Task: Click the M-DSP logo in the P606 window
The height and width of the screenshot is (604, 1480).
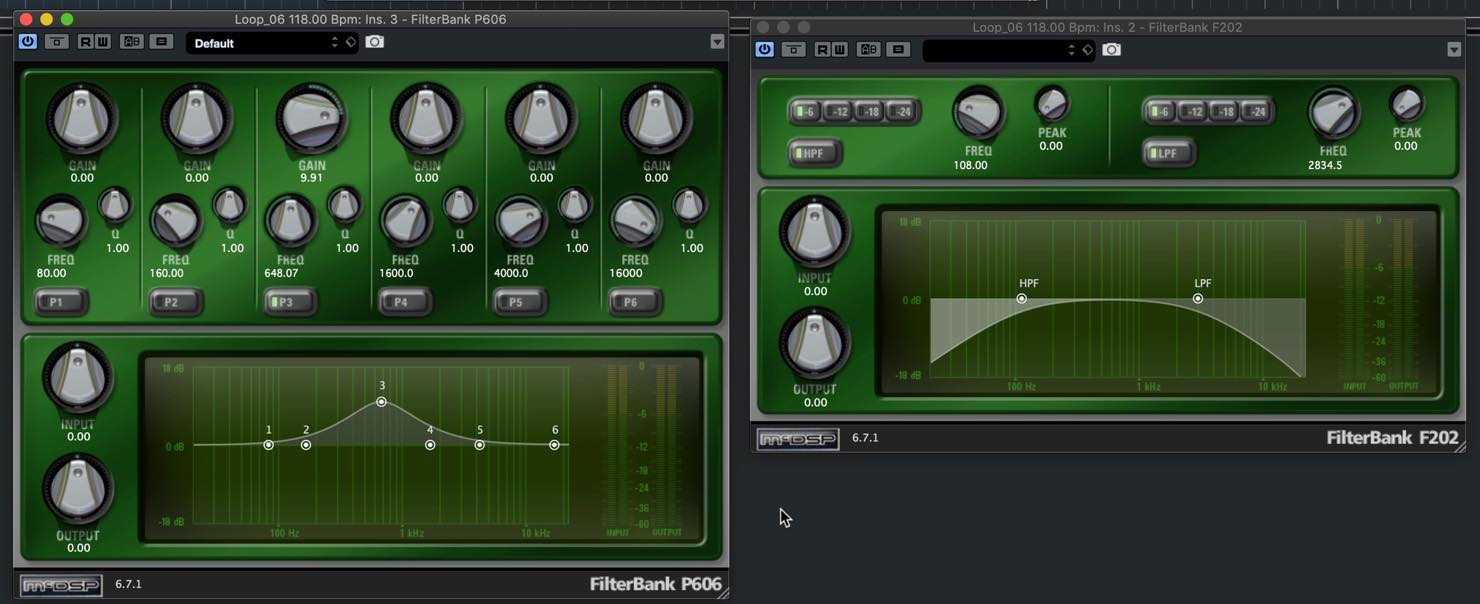Action: coord(61,584)
